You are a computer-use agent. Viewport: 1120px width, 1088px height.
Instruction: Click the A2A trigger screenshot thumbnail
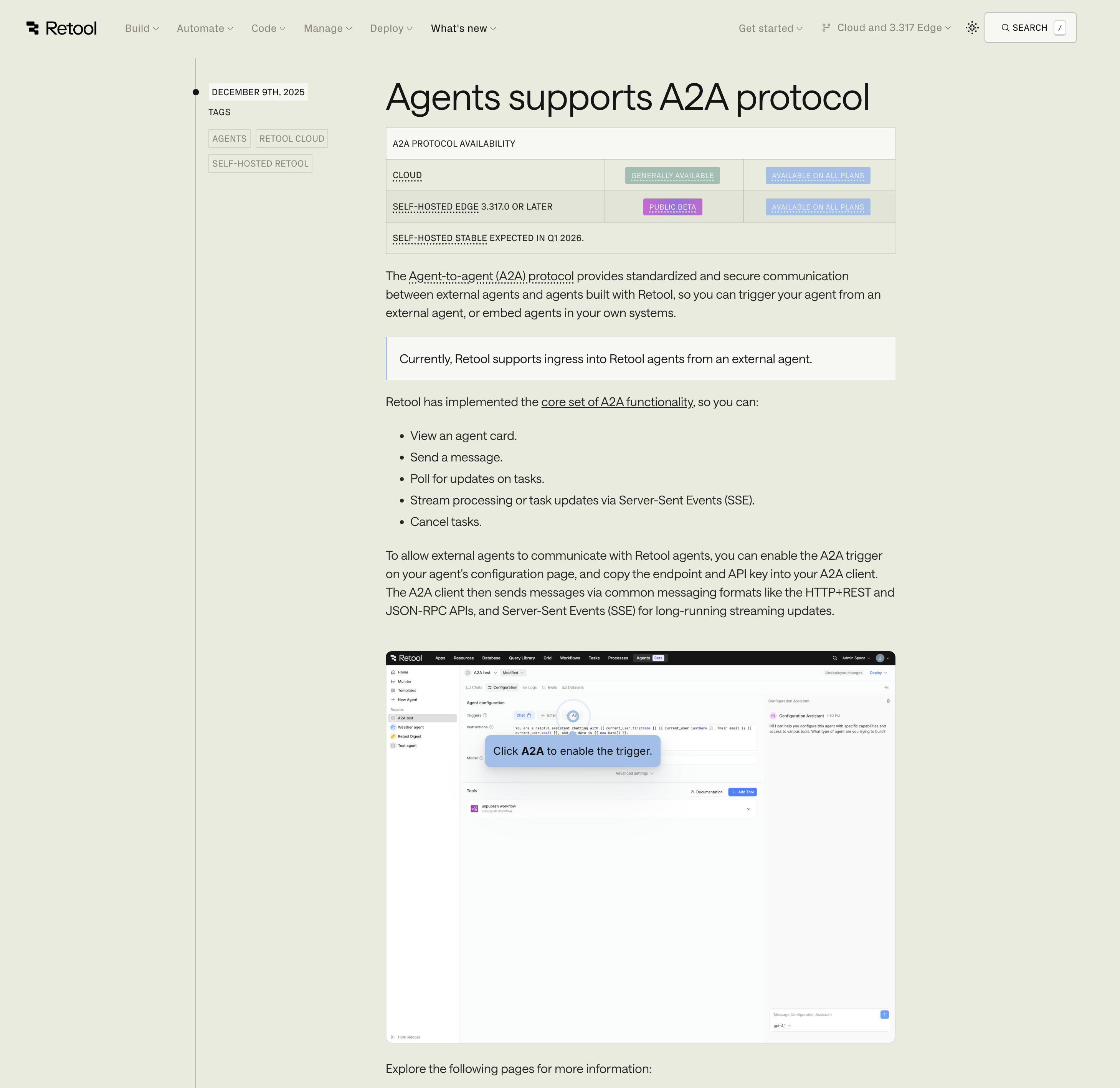coord(640,846)
